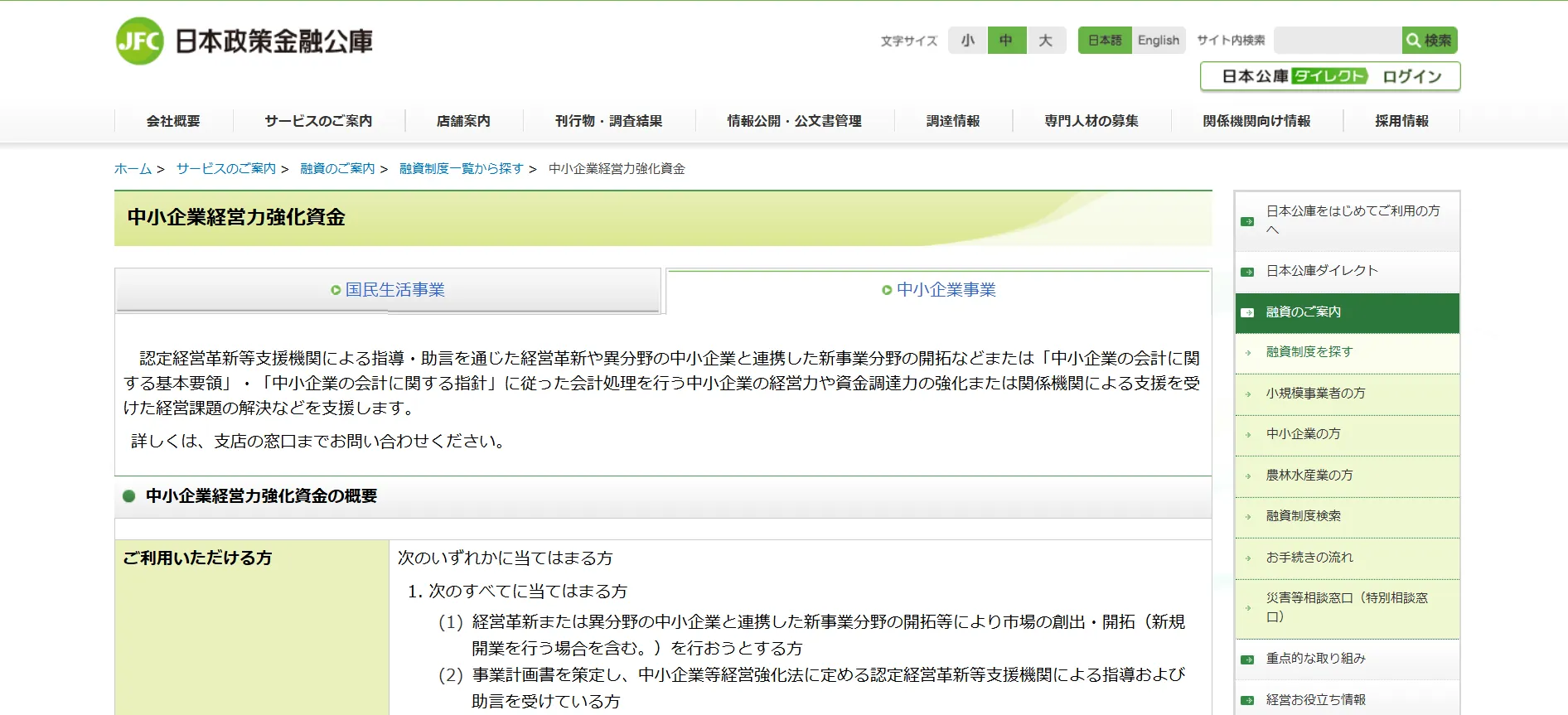Viewport: 1568px width, 715px height.
Task: Click the 中小企業経営力強化資金 page heading
Action: 236,218
